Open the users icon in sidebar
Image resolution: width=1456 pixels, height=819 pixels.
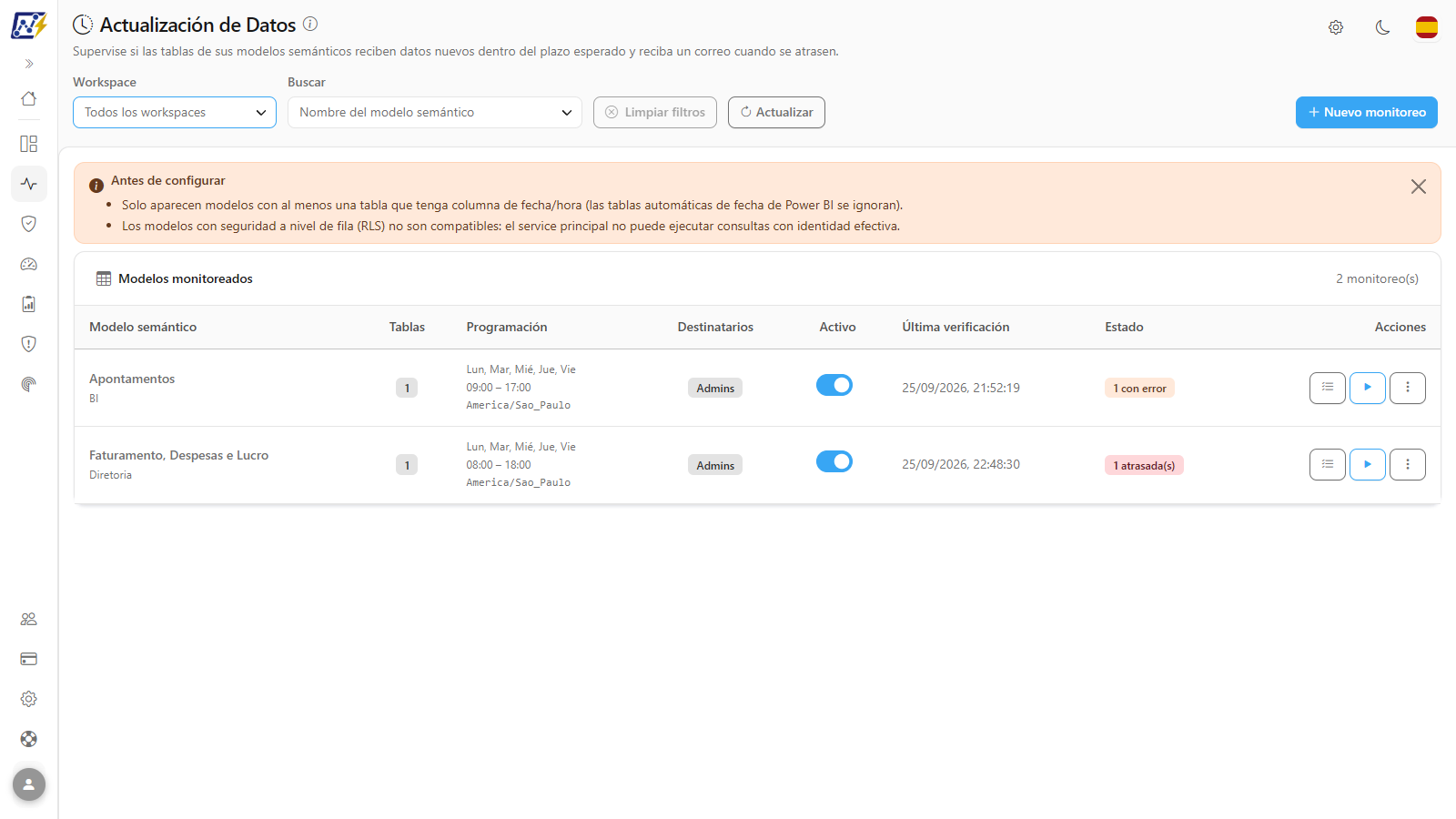pyautogui.click(x=29, y=619)
